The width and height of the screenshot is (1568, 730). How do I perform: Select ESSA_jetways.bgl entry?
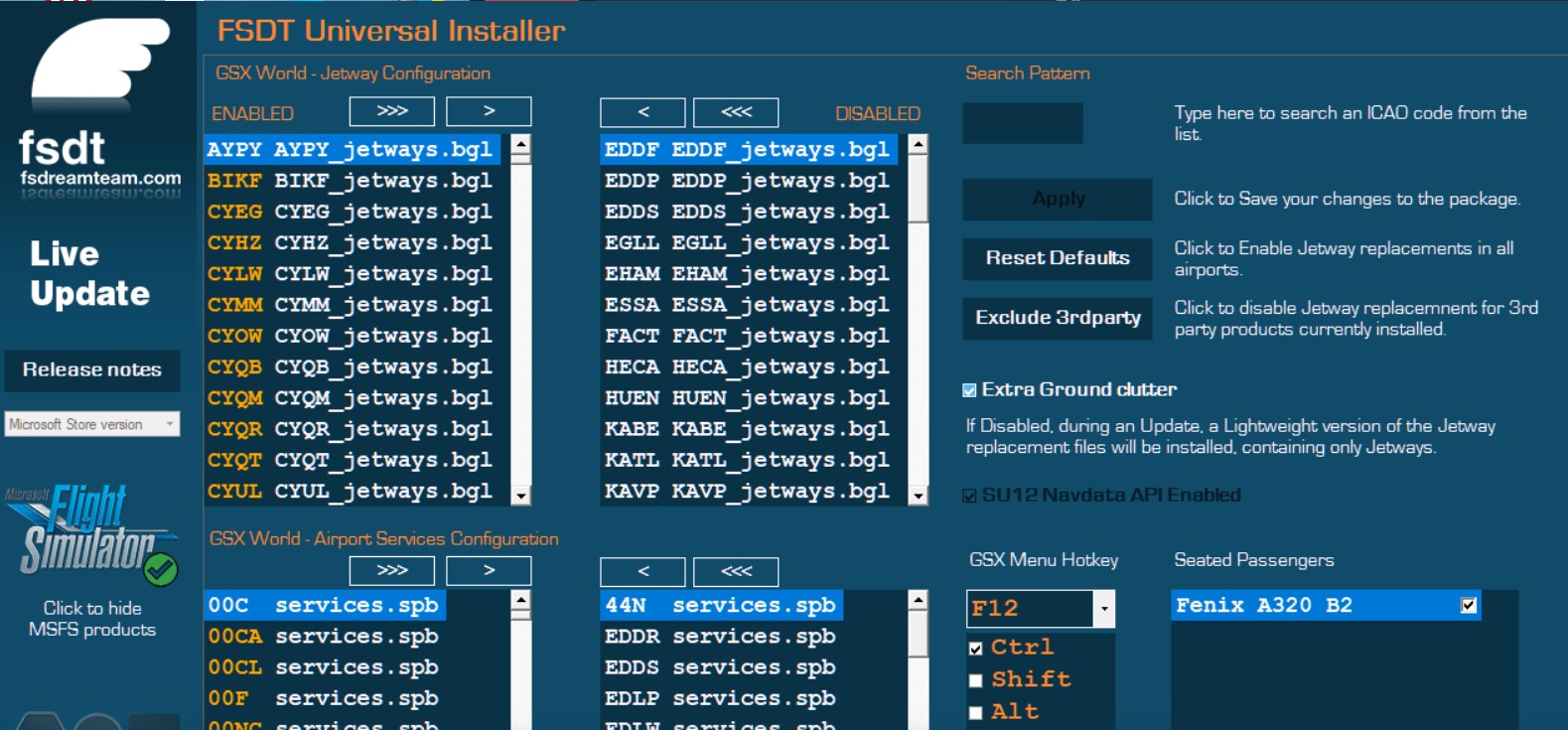point(750,305)
